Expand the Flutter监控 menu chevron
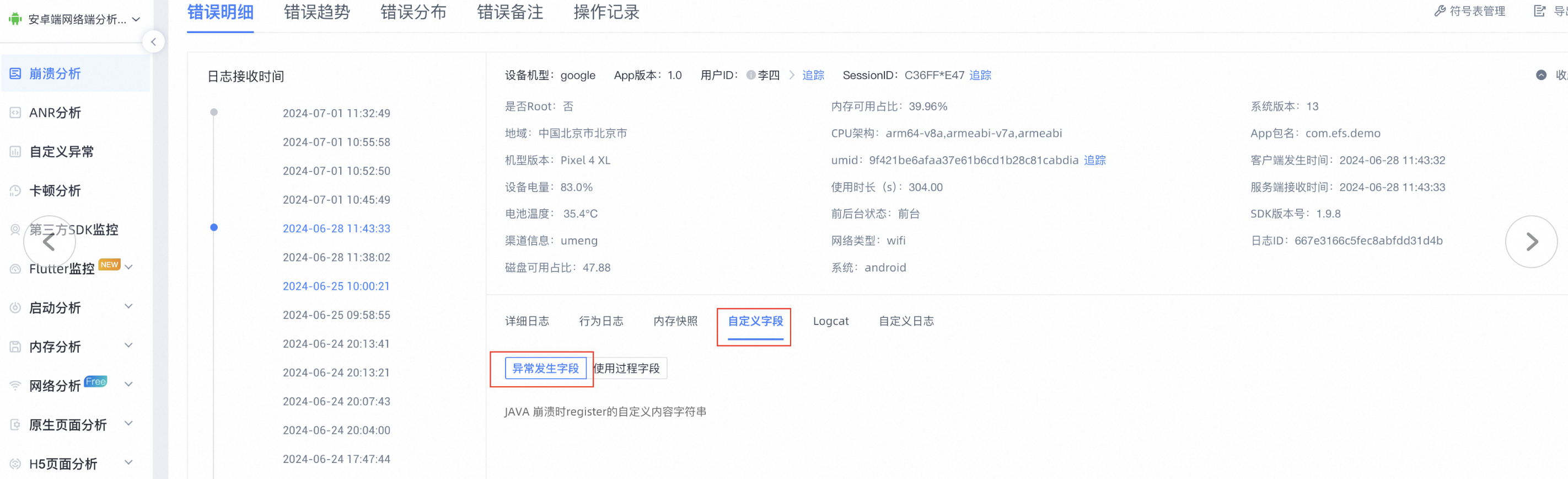This screenshot has height=479, width=1568. point(129,267)
